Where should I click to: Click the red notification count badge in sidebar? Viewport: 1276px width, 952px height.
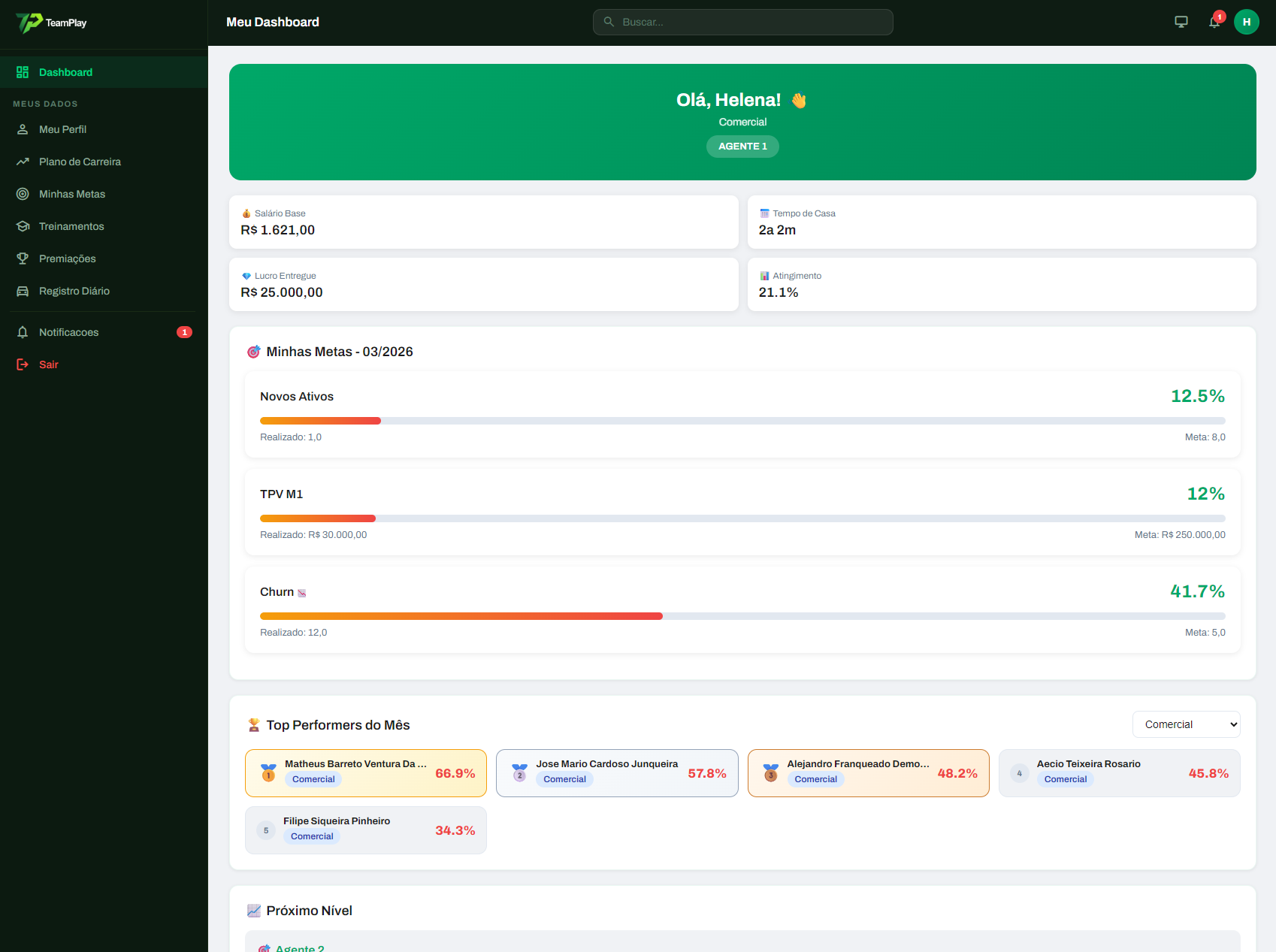click(x=184, y=332)
